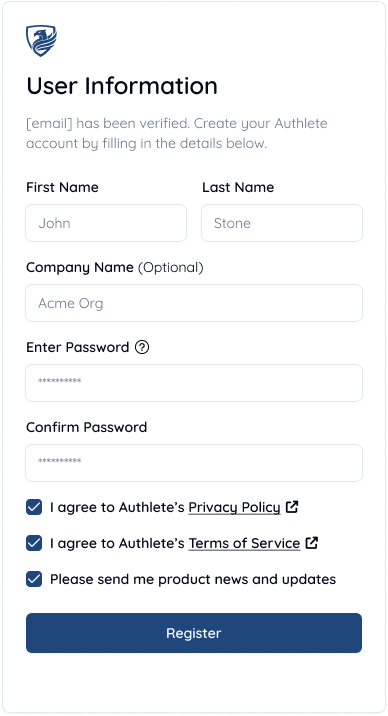The height and width of the screenshot is (716, 388).
Task: Toggle the Terms of Service agreement checkbox
Action: pyautogui.click(x=34, y=543)
